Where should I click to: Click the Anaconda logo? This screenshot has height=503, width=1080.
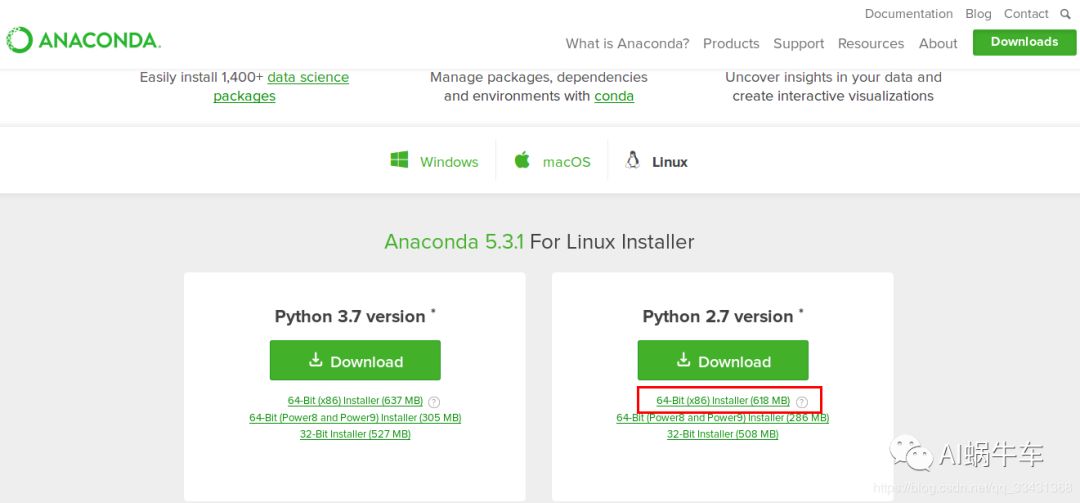click(x=83, y=40)
